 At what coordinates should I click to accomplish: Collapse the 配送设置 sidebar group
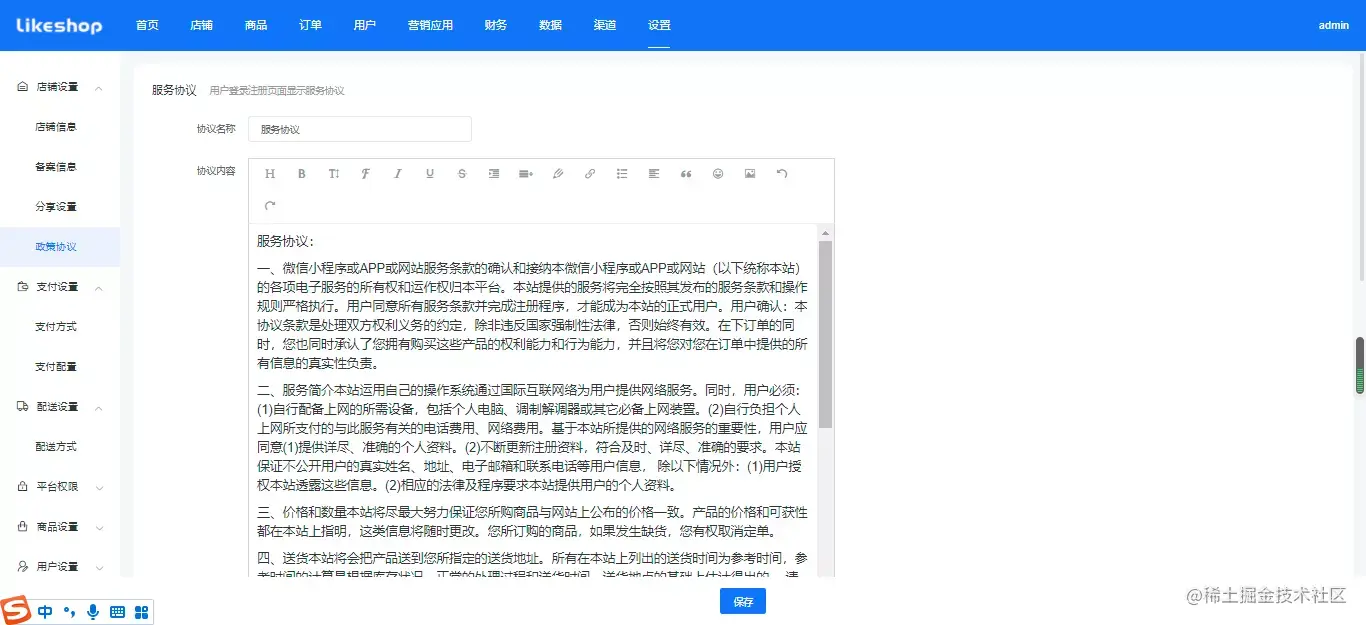(60, 407)
